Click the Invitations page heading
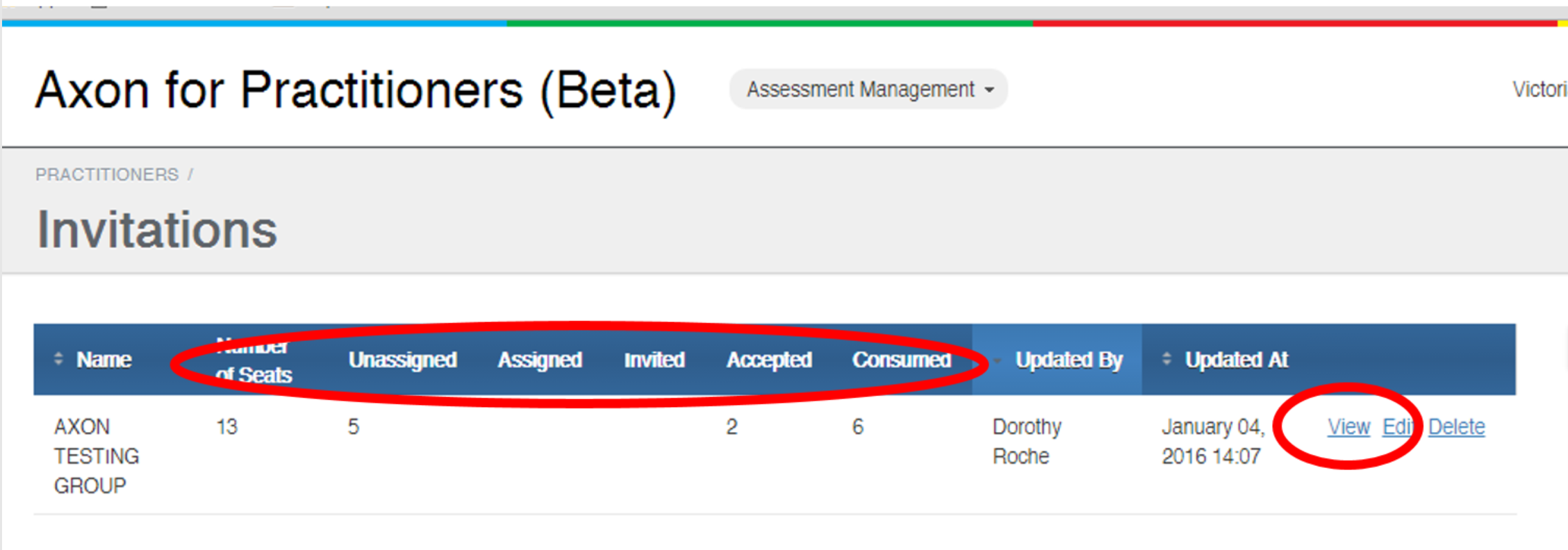The width and height of the screenshot is (1568, 550). click(157, 230)
